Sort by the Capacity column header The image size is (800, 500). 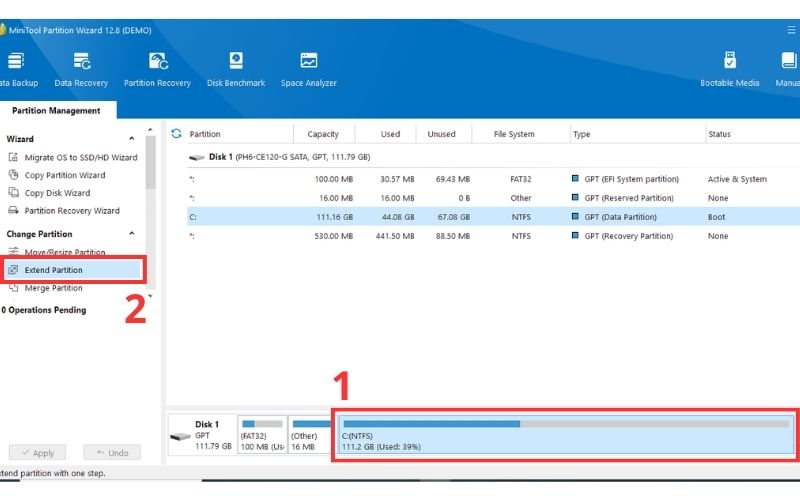click(323, 134)
